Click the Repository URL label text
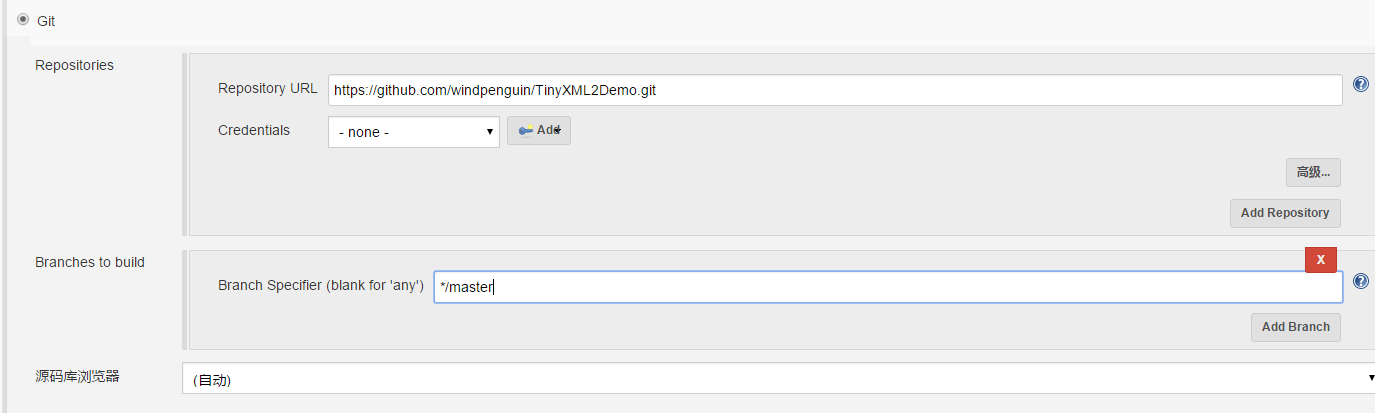The height and width of the screenshot is (413, 1375). point(267,88)
